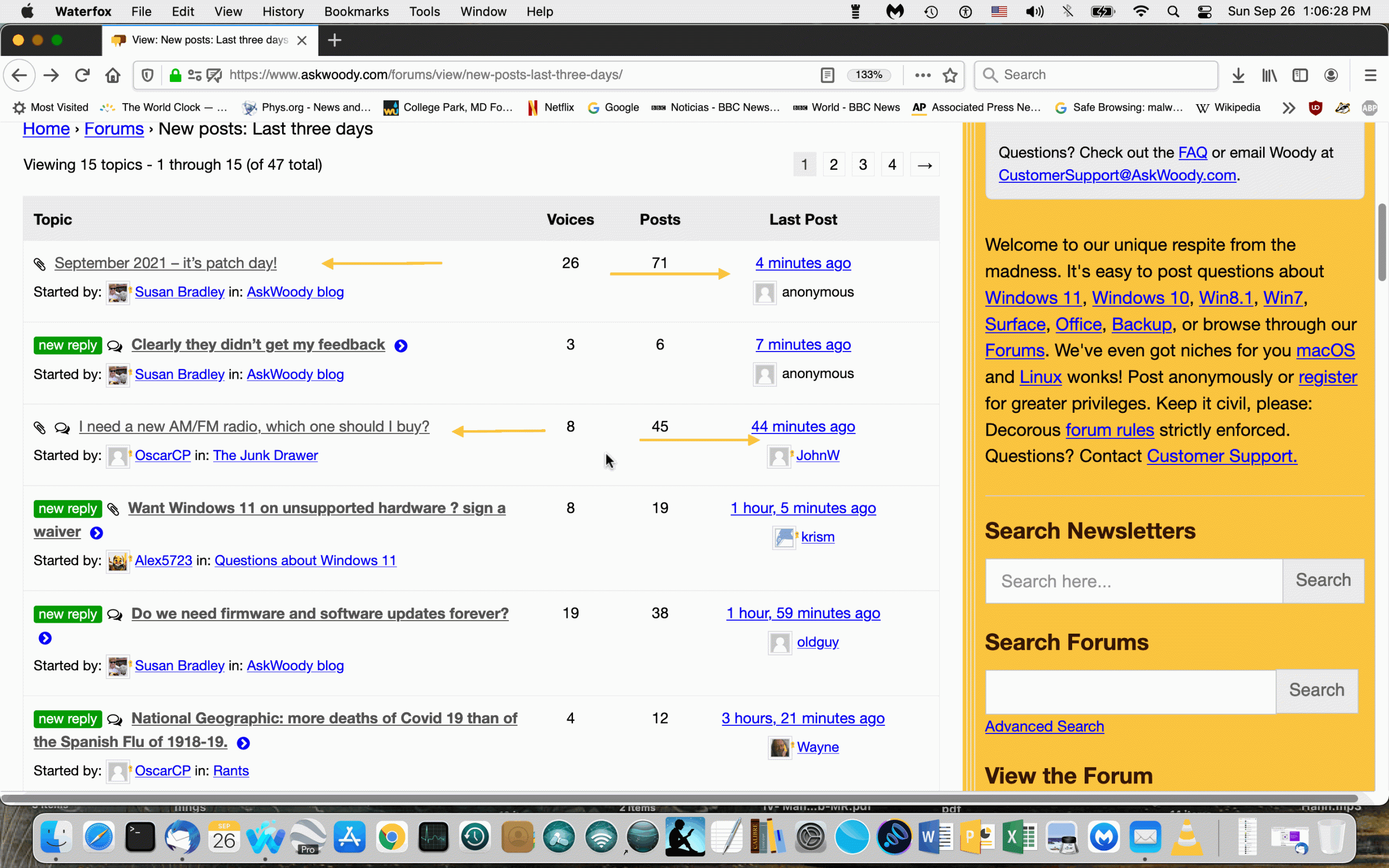Screen dimensions: 1389x868
Task: Open the uBlock Origin extension icon
Action: 1315,108
